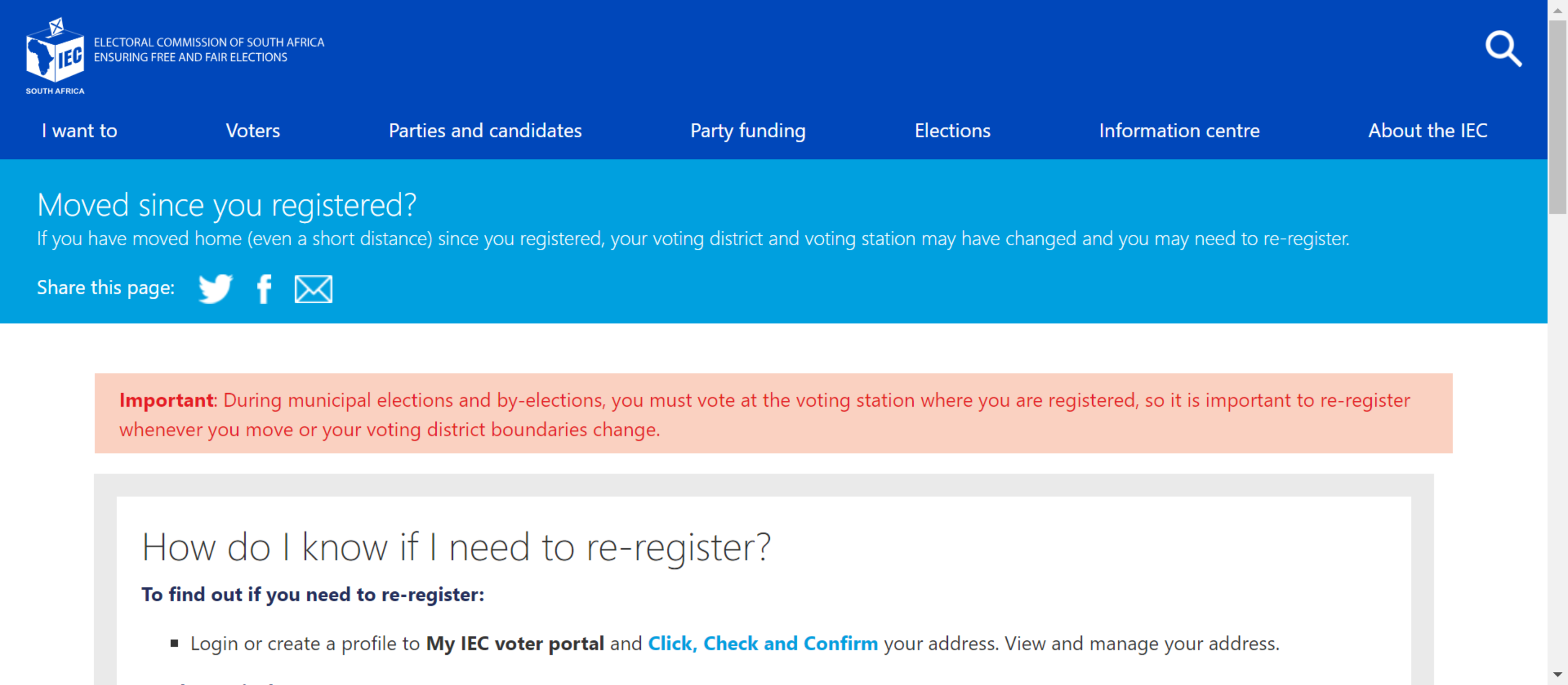Screen dimensions: 1568x685
Task: Click the "Click, Check and Confirm" link
Action: (x=762, y=643)
